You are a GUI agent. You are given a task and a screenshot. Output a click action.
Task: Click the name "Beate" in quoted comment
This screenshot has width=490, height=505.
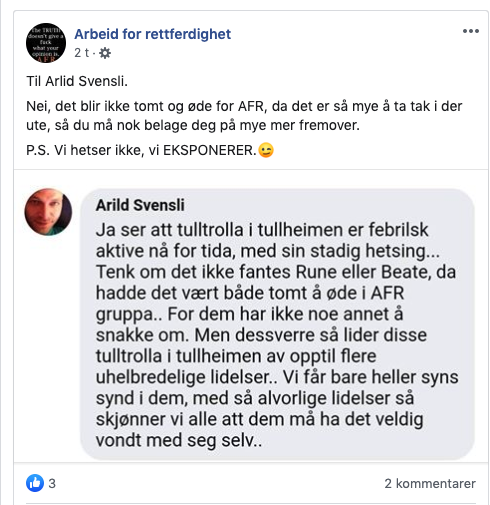click(x=405, y=272)
